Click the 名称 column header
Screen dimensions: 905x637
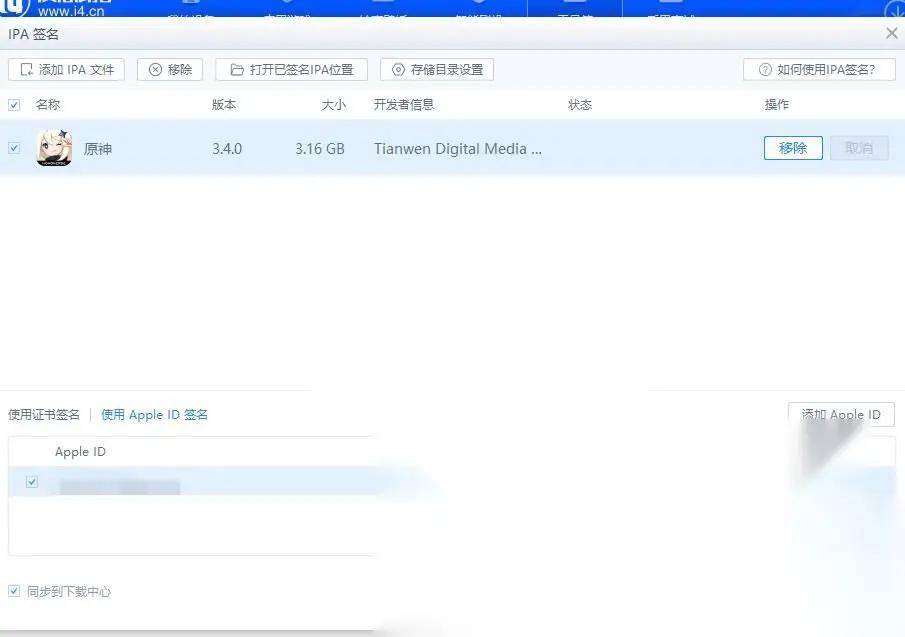48,105
